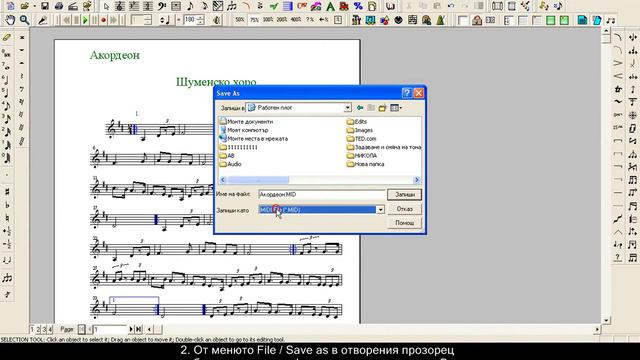Viewport: 640px width, 360px height.
Task: Click the Отказ cancel button
Action: [404, 209]
